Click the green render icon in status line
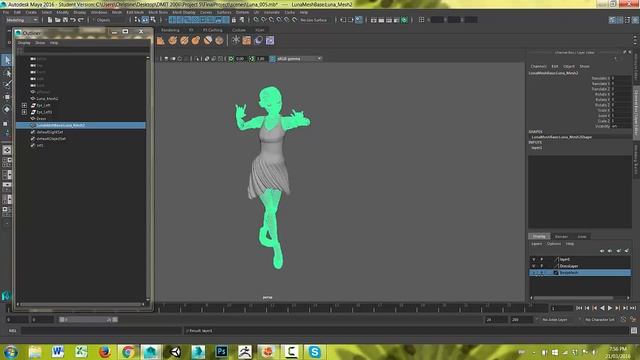This screenshot has height=360, width=640. (x=404, y=20)
